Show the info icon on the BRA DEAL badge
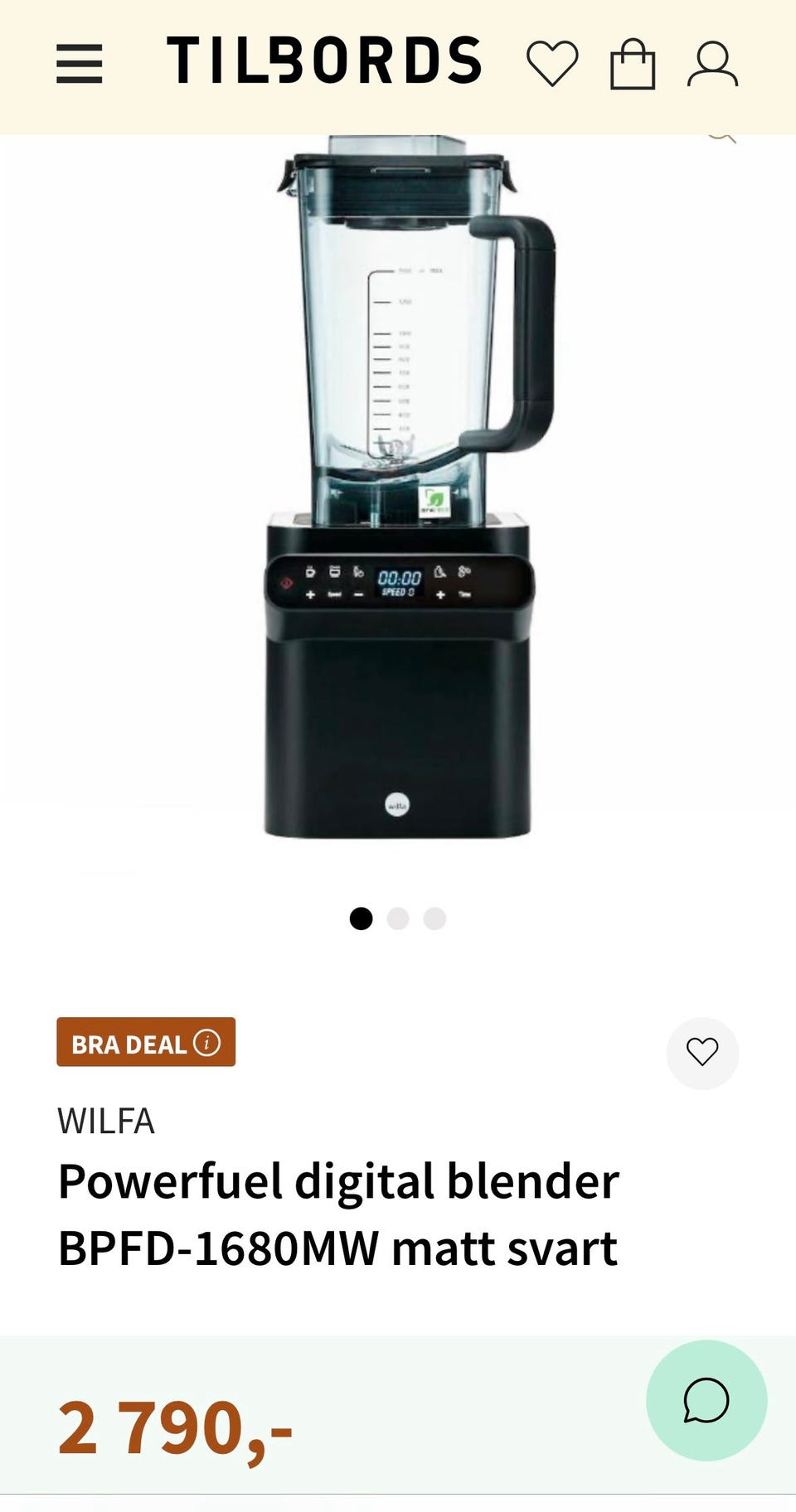The width and height of the screenshot is (796, 1512). [207, 1042]
